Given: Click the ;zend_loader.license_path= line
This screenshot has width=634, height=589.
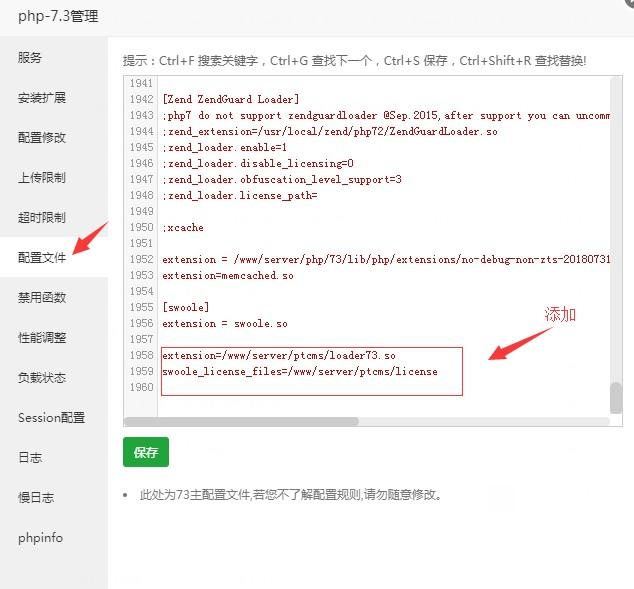Looking at the screenshot, I should click(x=240, y=196).
